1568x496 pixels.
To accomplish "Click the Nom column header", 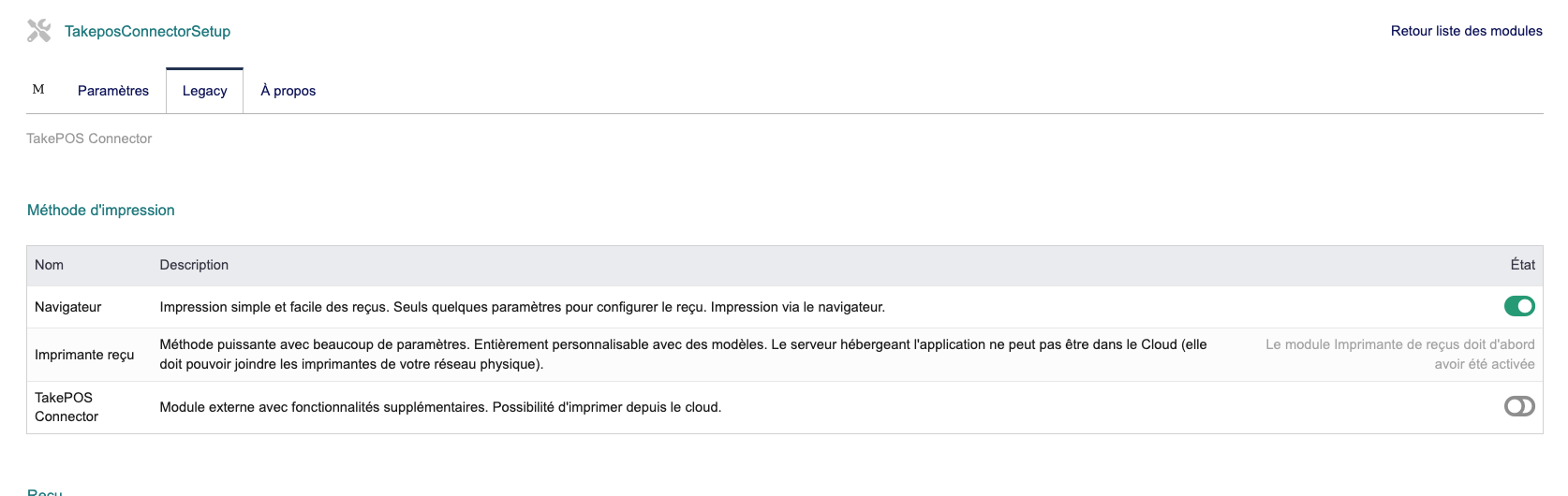I will click(49, 265).
